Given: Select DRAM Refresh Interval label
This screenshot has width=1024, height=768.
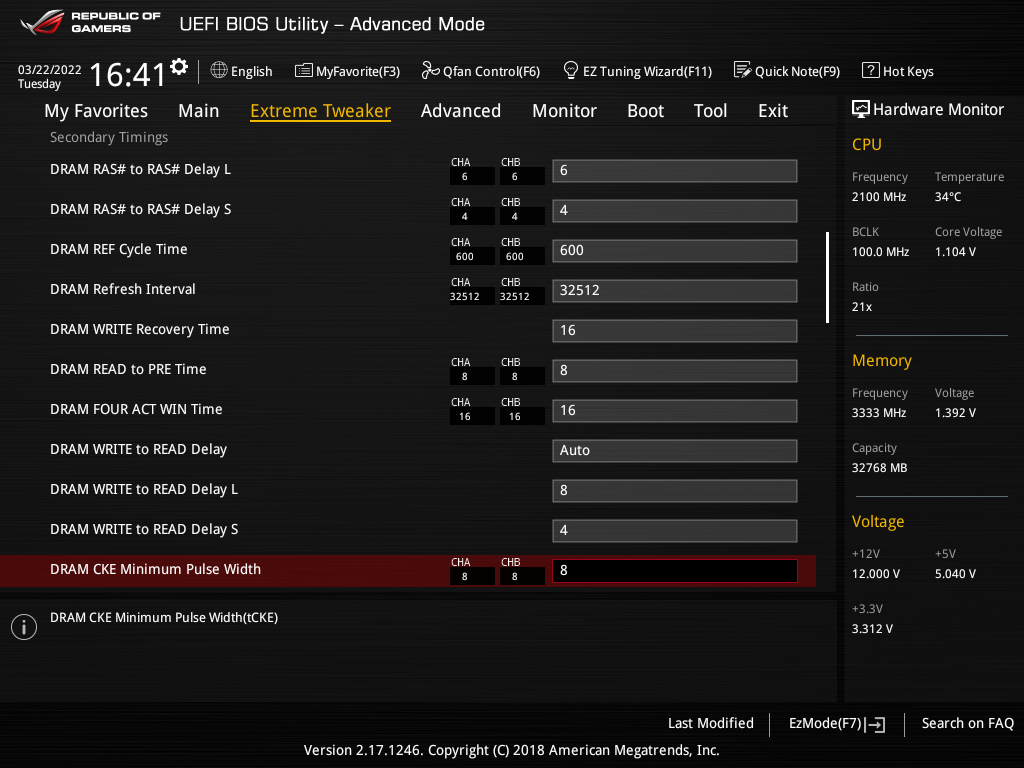Looking at the screenshot, I should pos(123,289).
